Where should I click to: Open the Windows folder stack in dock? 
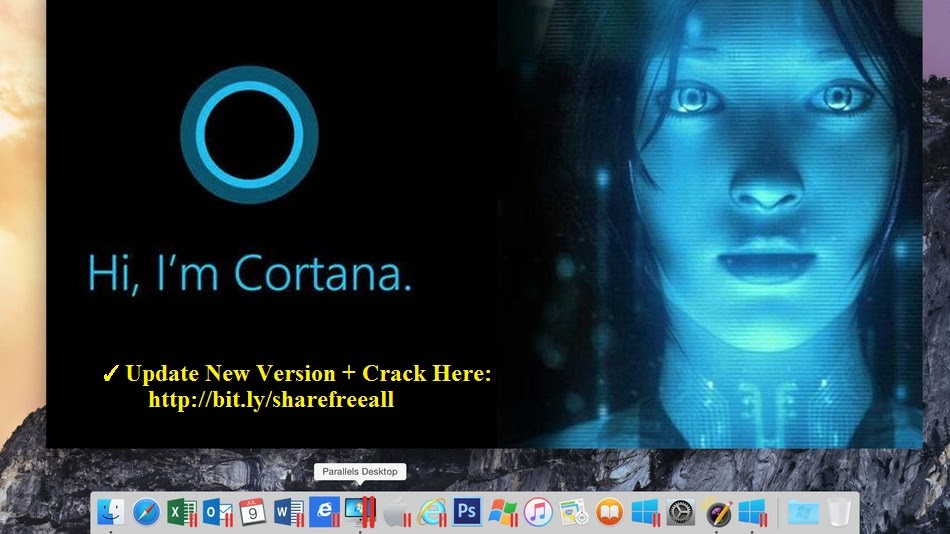click(803, 512)
